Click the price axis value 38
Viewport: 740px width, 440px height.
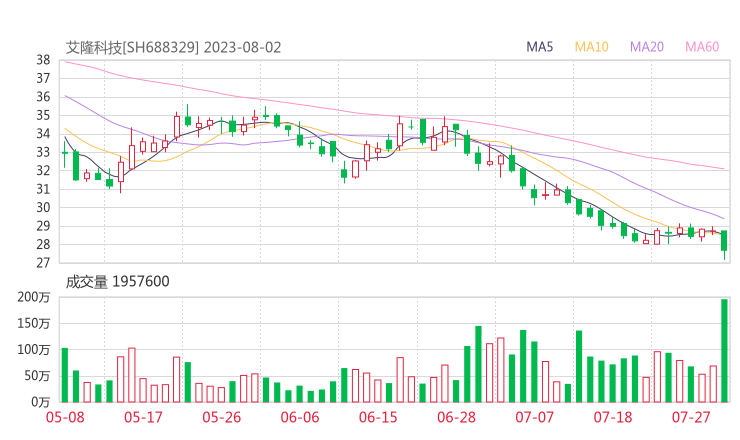coord(43,60)
